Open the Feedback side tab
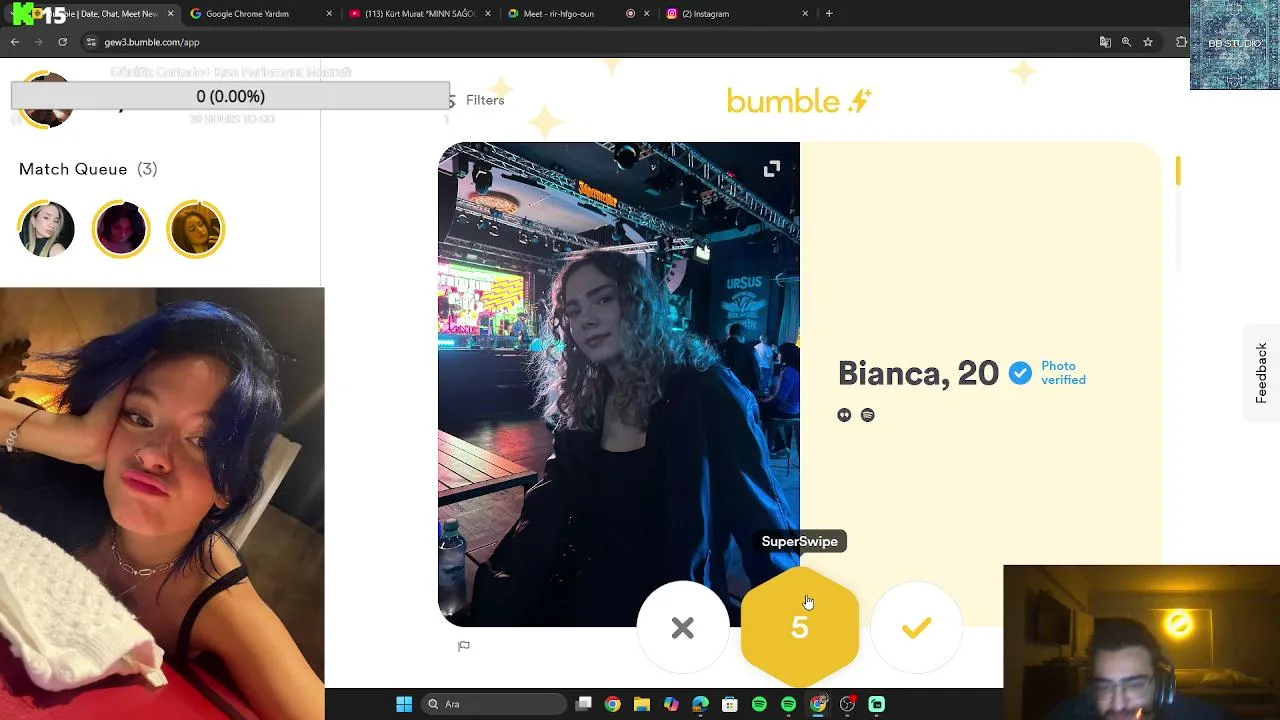Screen dimensions: 1280x720 pyautogui.click(x=1262, y=373)
